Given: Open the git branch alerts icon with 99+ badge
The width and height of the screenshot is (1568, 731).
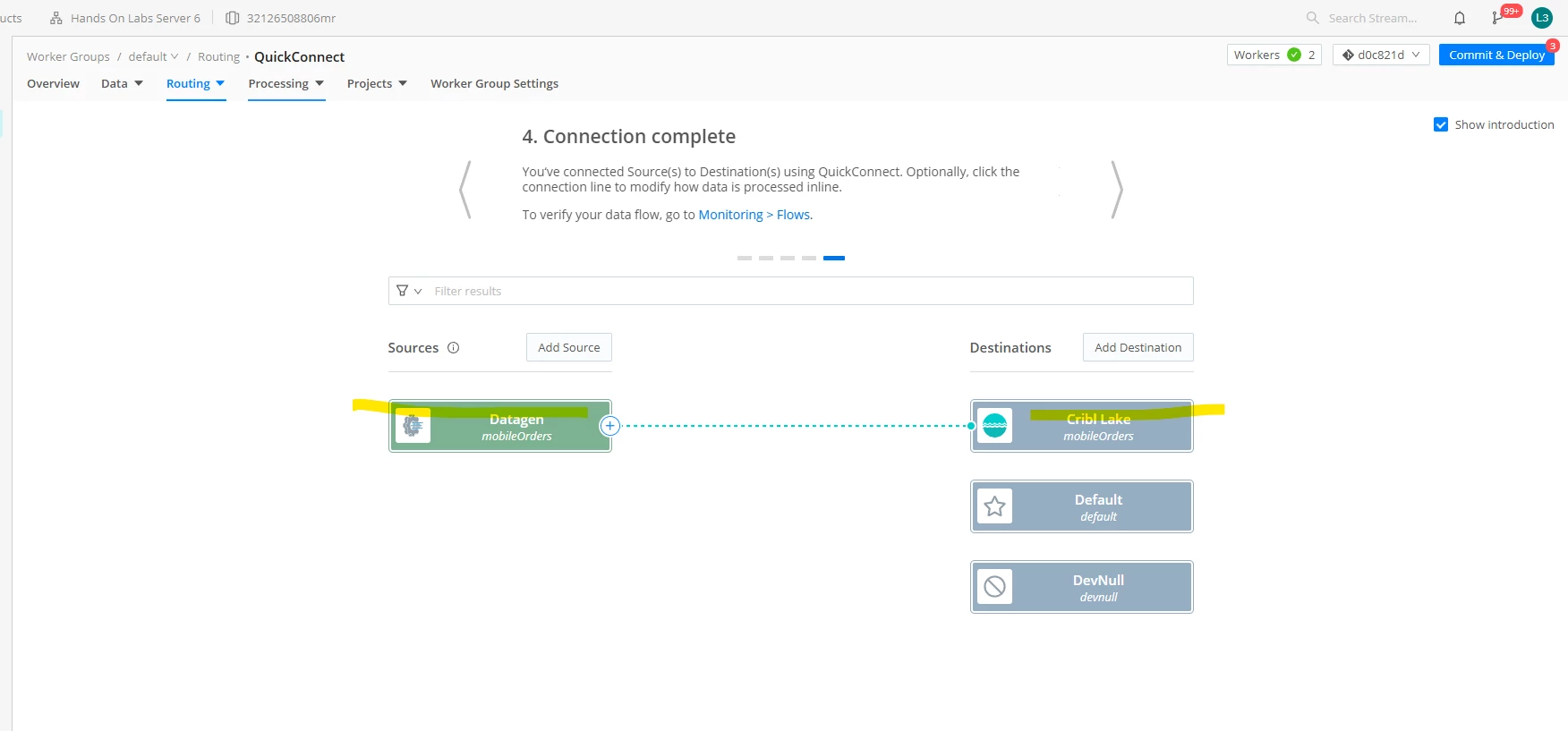Looking at the screenshot, I should tap(1497, 18).
